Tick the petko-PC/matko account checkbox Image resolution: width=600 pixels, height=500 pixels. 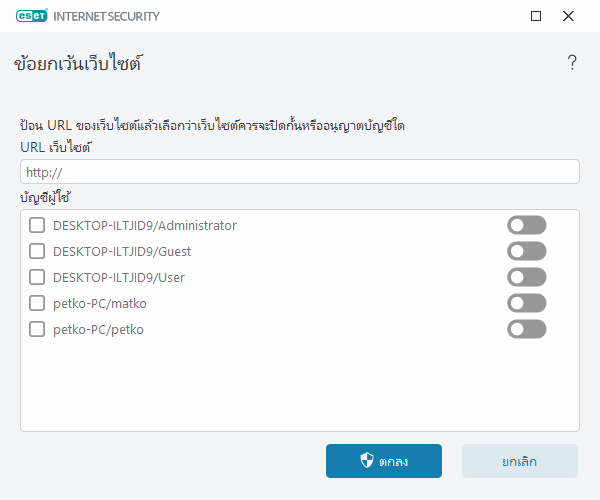37,303
